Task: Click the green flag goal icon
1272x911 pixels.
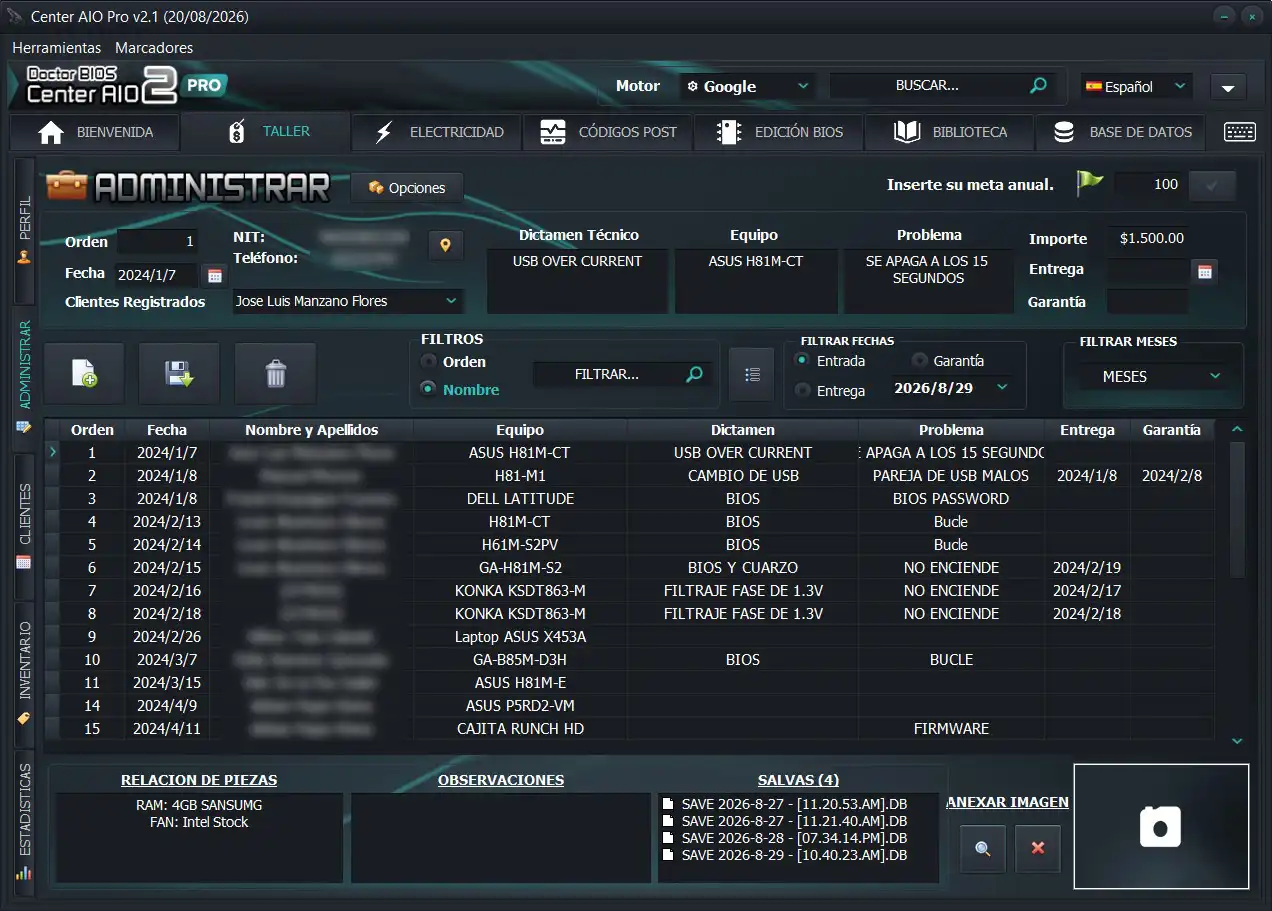Action: point(1089,184)
